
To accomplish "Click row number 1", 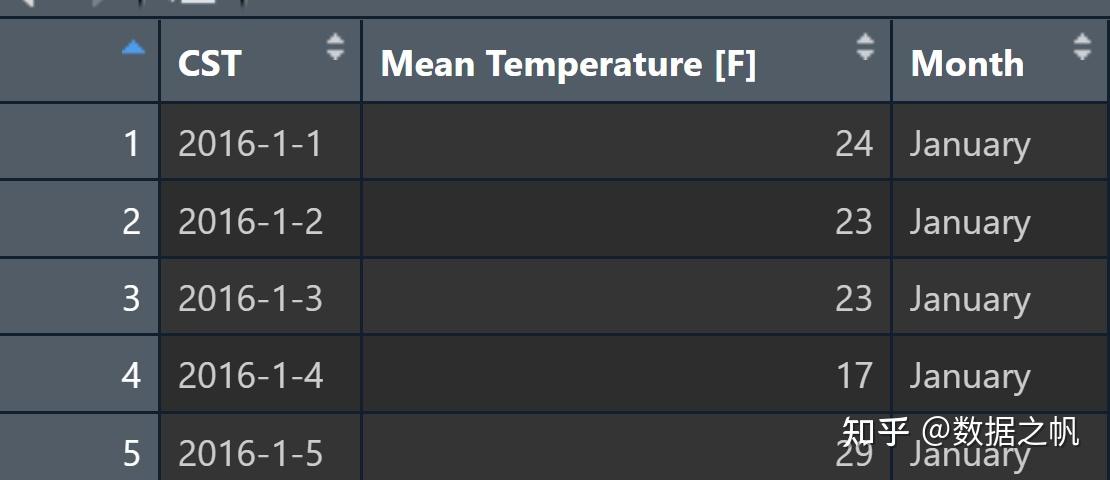I will tap(131, 144).
